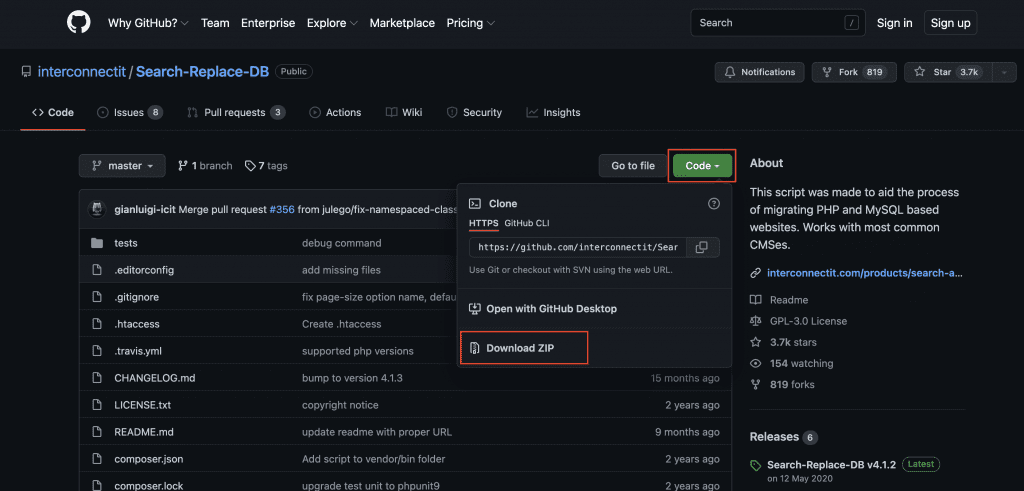Open the interconnectit.com/products website link
1024x491 pixels.
click(865, 273)
